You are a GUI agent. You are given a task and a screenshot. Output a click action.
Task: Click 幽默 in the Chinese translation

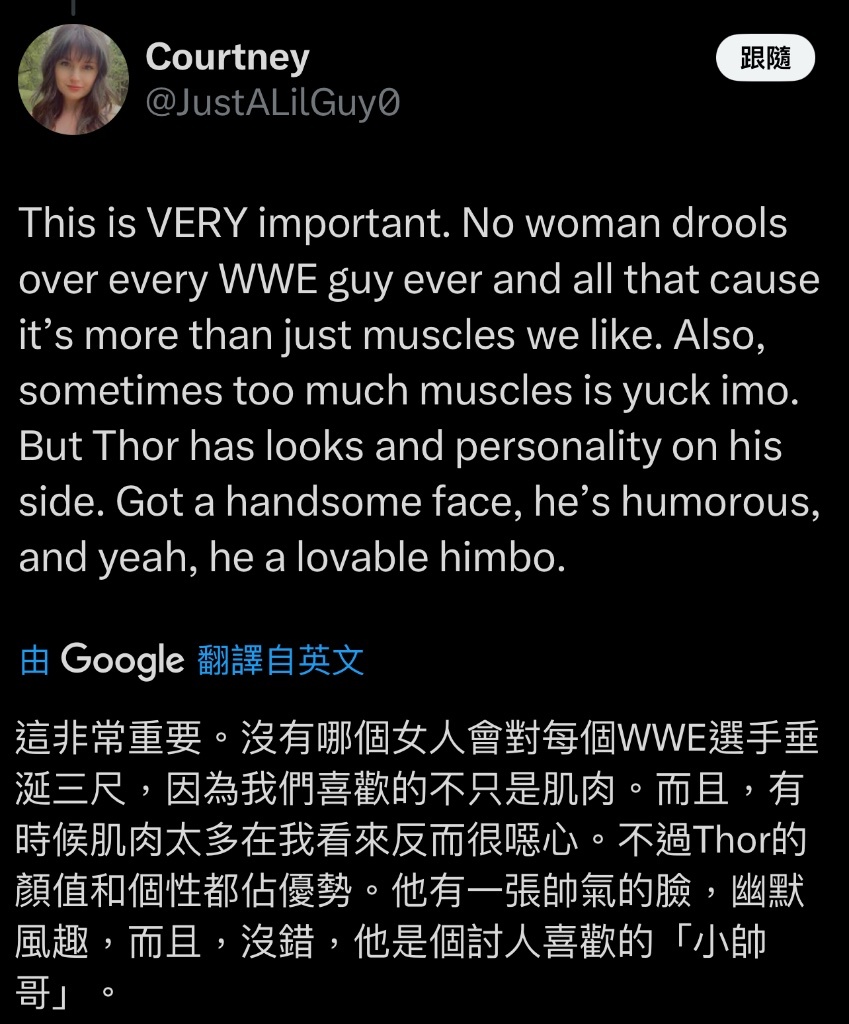coord(768,891)
